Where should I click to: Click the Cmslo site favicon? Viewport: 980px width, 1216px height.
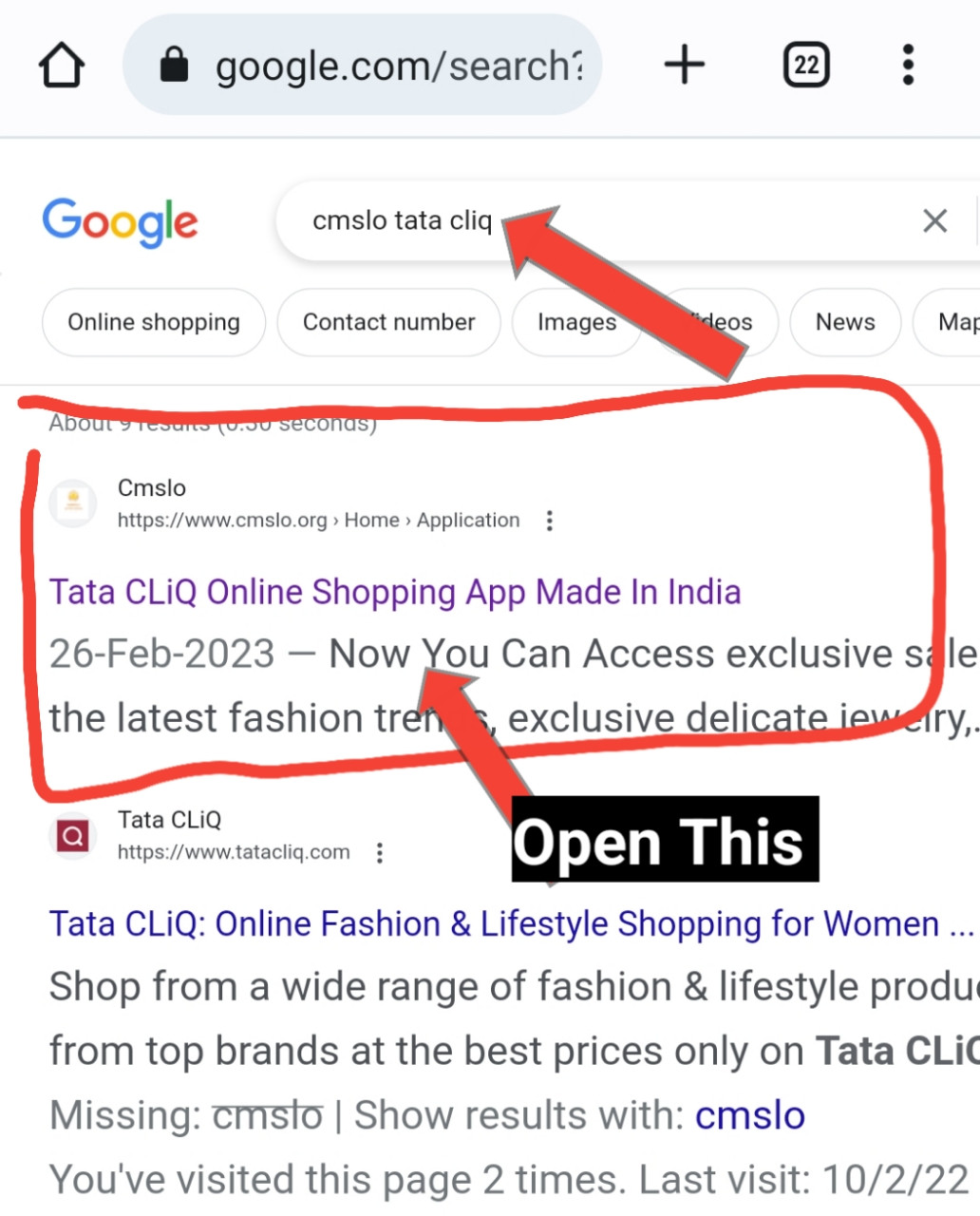point(73,503)
